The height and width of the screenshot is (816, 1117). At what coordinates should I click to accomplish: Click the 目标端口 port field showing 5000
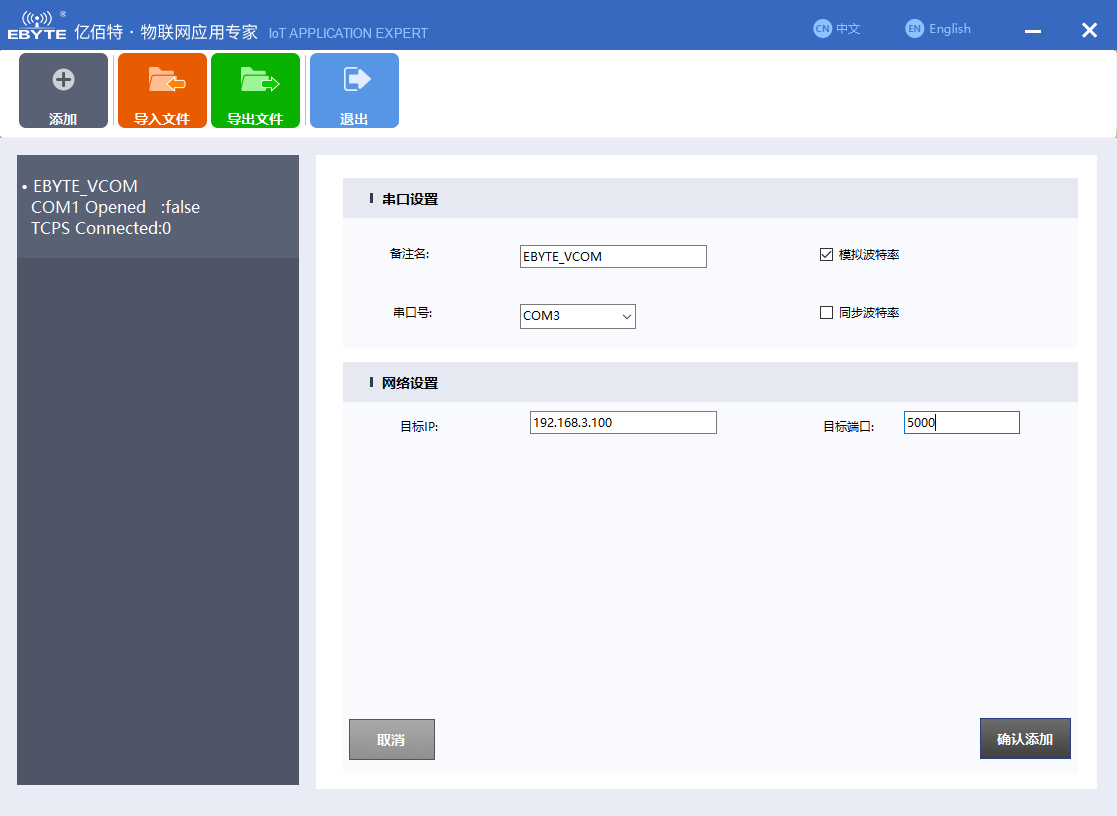[x=961, y=423]
